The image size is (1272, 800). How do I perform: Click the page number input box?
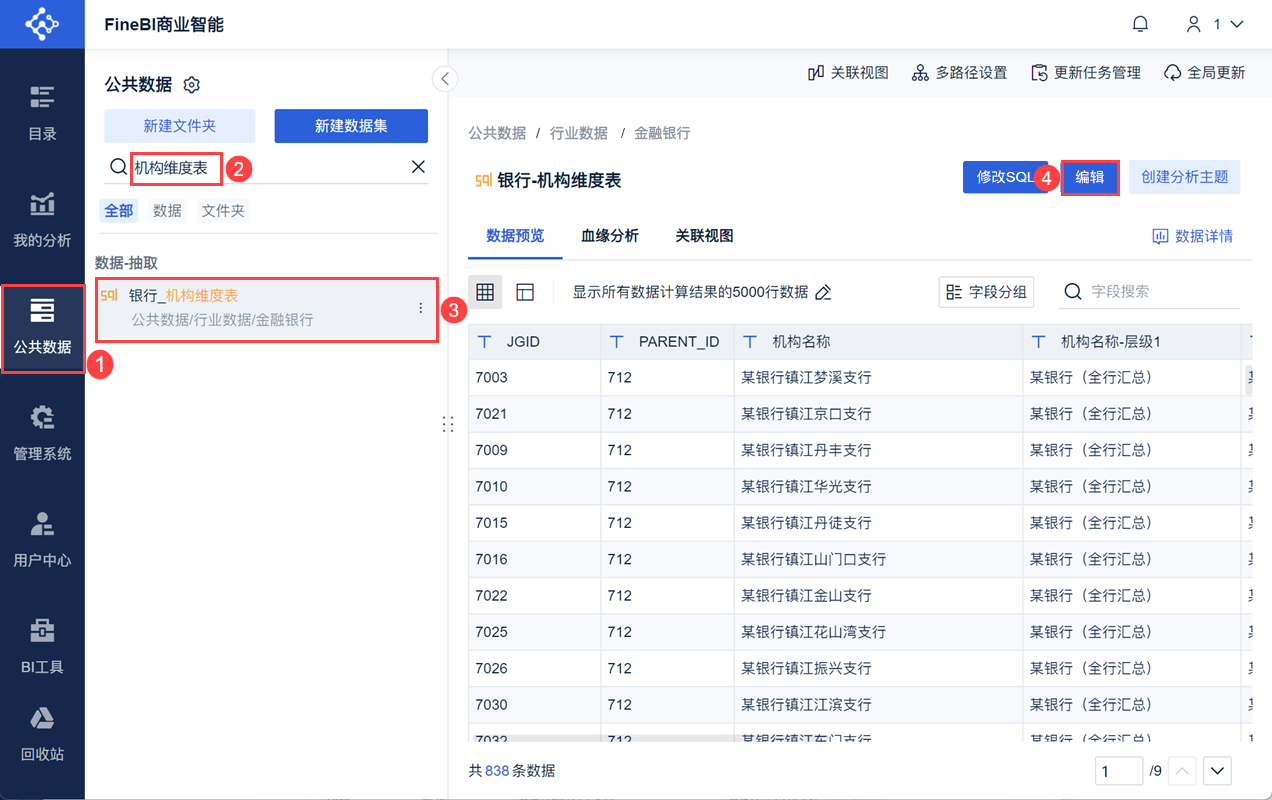(x=1119, y=771)
